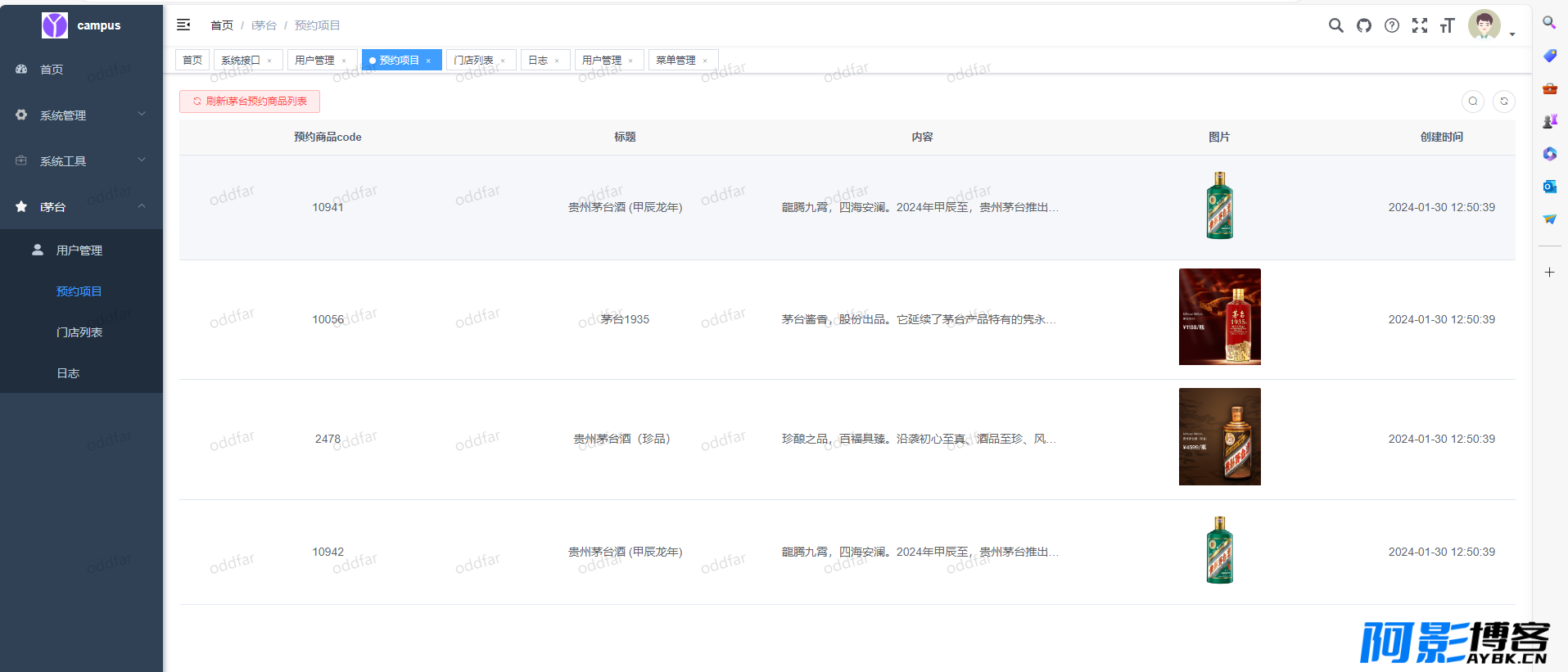Click the 系统管理 gear icon
Screen dimensions: 1568x672
(x=21, y=115)
